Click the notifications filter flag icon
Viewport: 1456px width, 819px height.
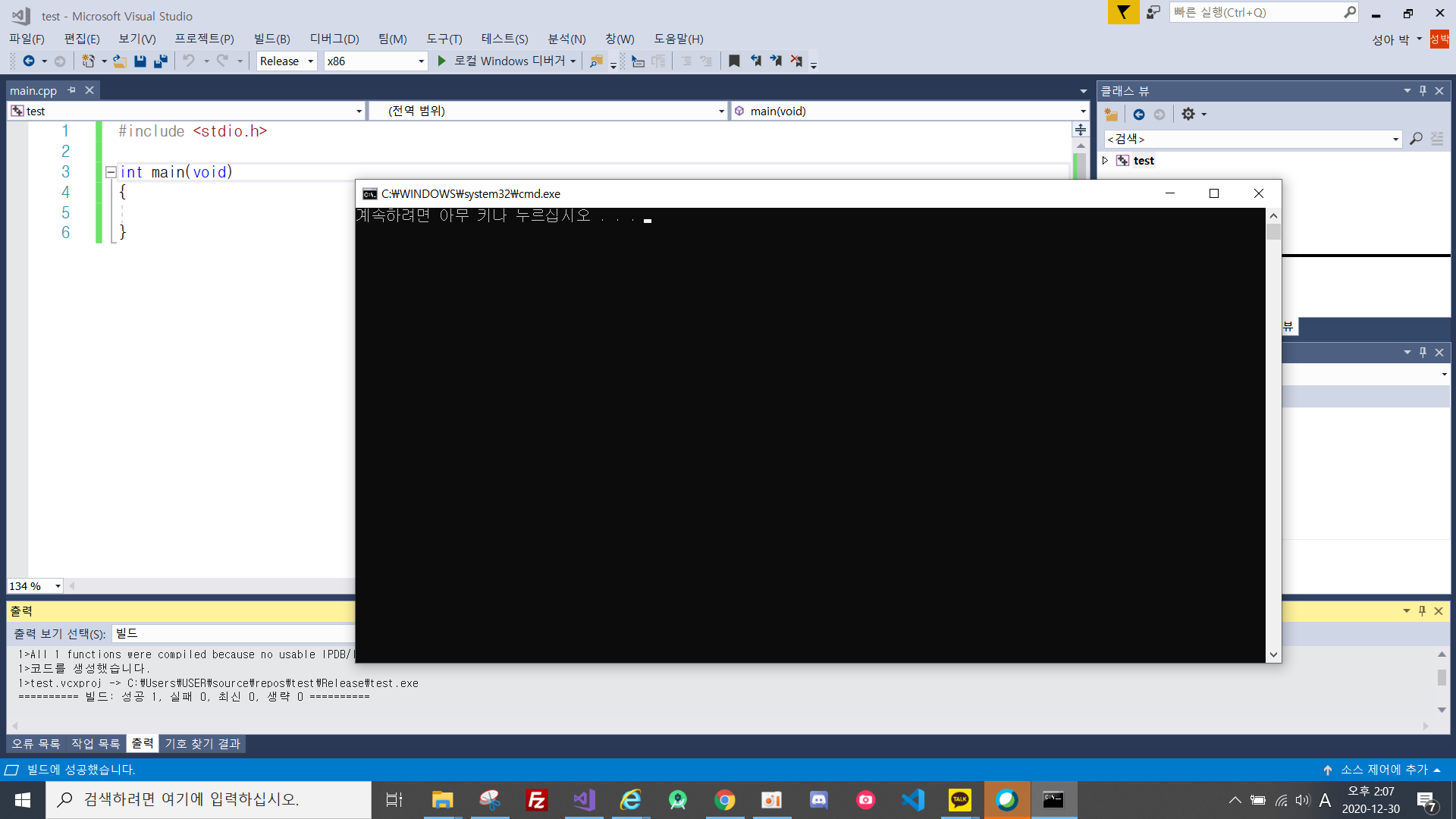pyautogui.click(x=1123, y=12)
